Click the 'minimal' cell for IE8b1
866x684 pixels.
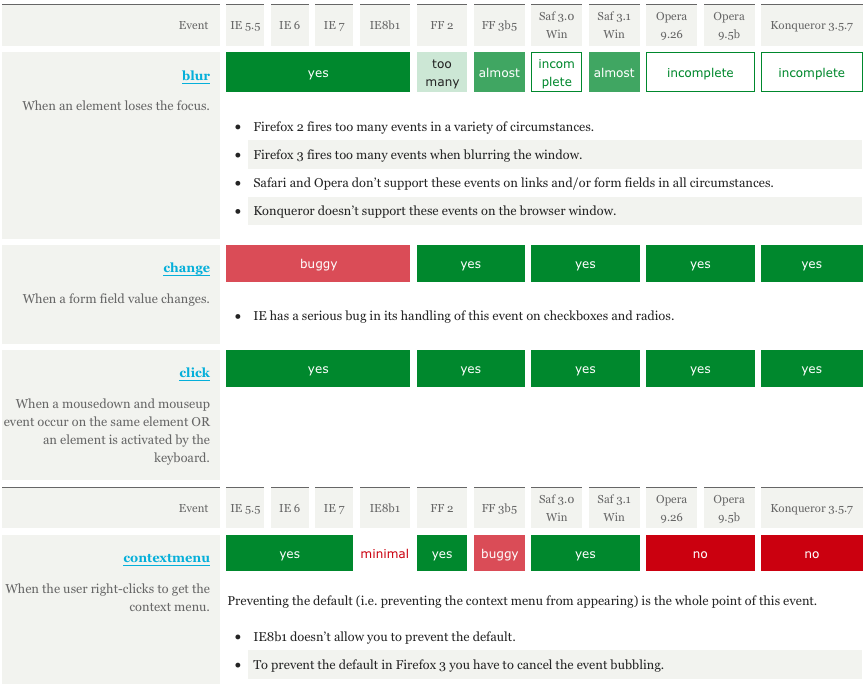tap(384, 553)
